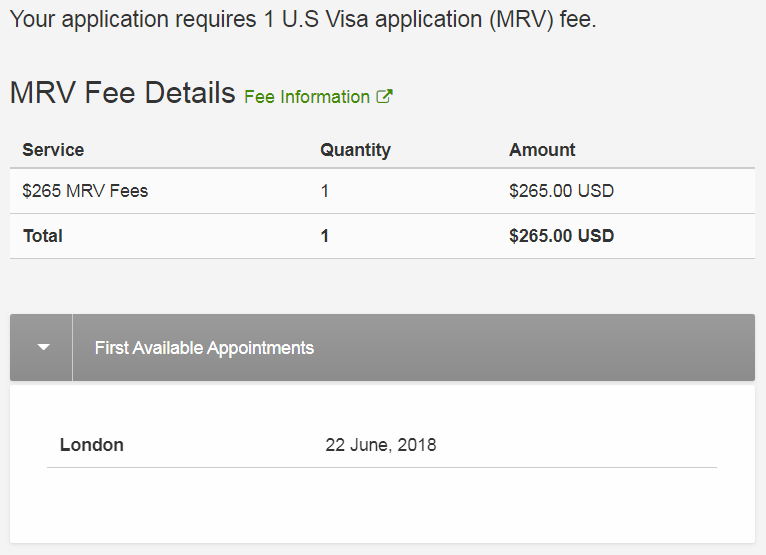Click the First Available Appointments header bar

pos(383,347)
